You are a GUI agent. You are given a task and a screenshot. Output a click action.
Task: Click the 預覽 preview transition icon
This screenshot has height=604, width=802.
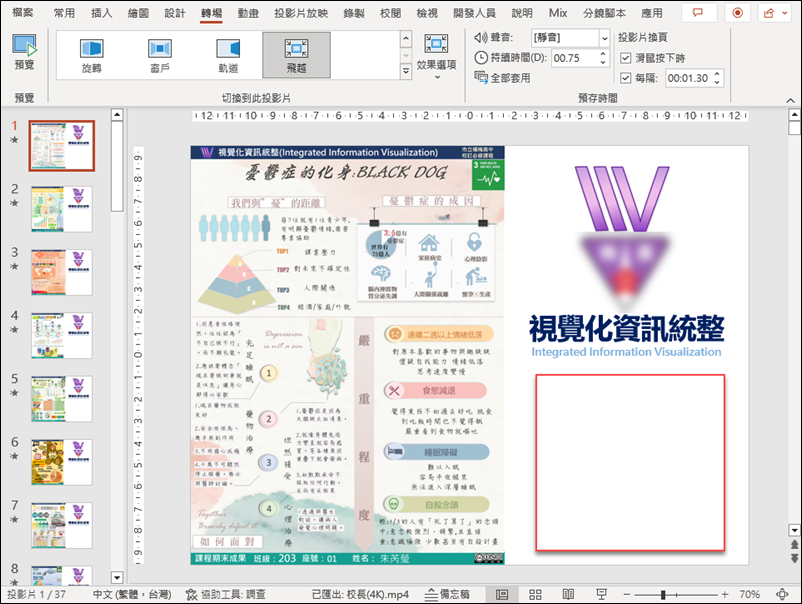click(24, 52)
